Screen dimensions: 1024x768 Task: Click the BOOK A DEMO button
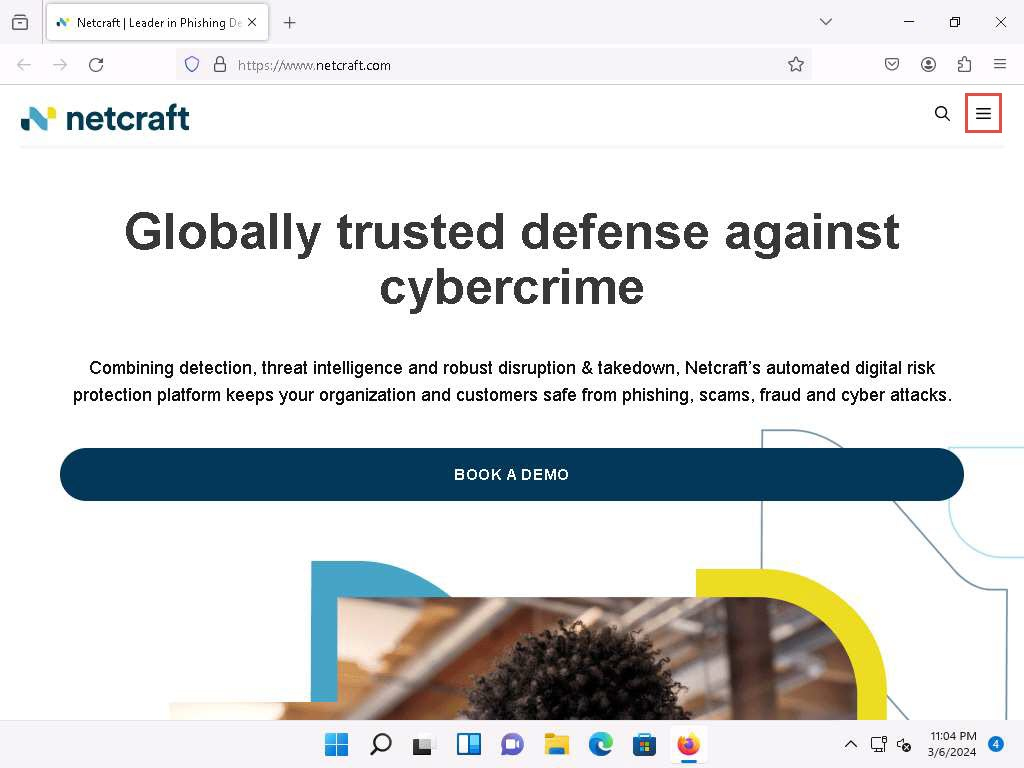tap(511, 474)
